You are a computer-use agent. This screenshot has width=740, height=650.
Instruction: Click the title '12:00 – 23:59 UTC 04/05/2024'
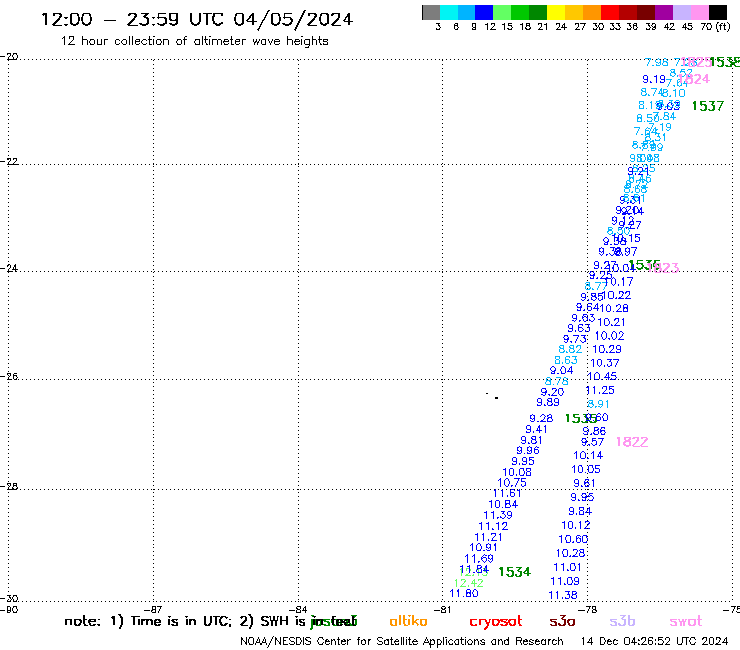point(197,19)
